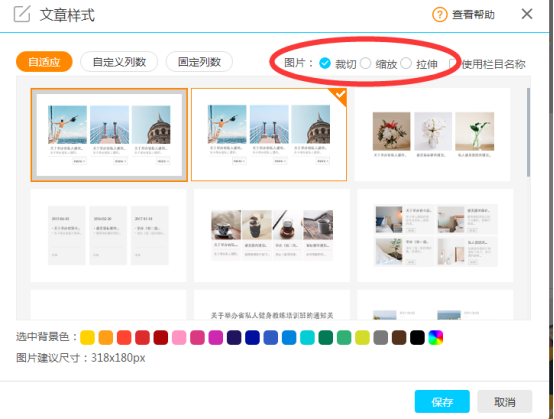Image resolution: width=554 pixels, height=419 pixels.
Task: Click the 保存 button
Action: pyautogui.click(x=442, y=402)
